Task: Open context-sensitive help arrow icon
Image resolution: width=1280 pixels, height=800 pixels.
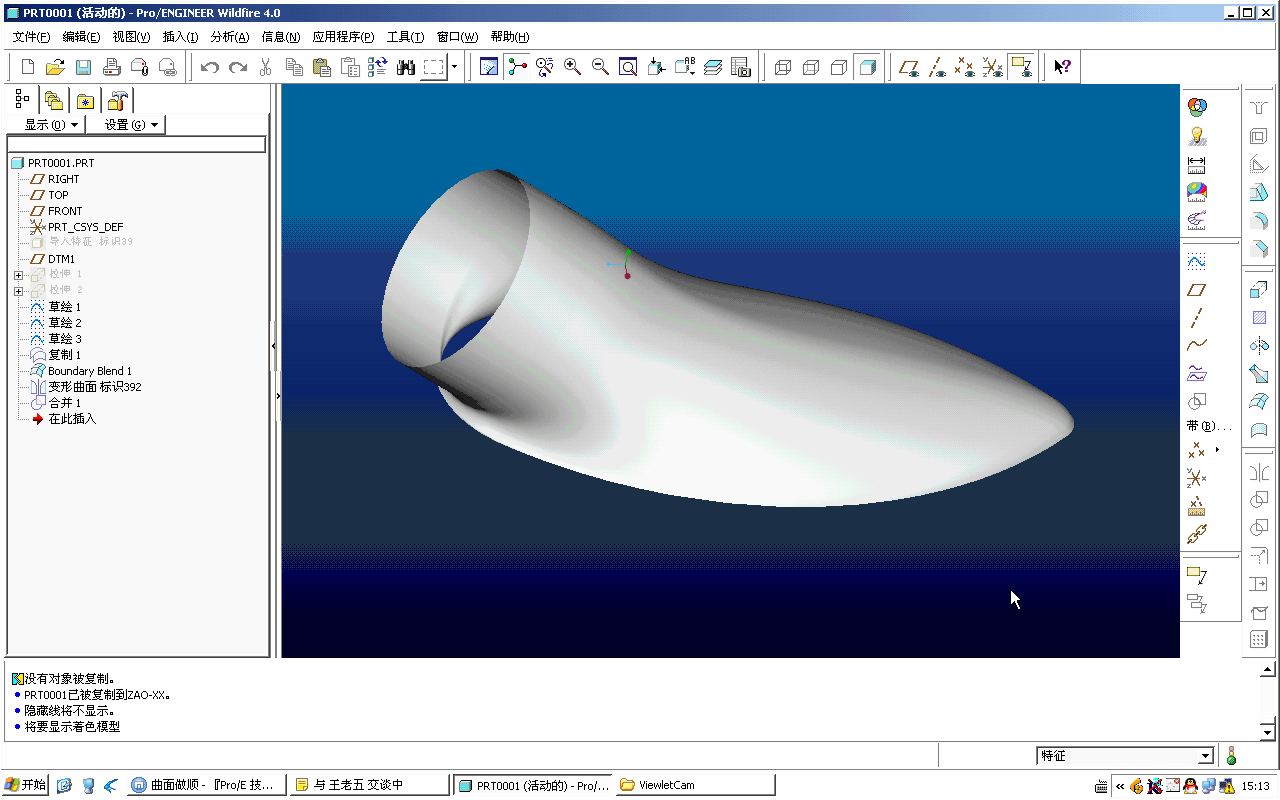Action: [1062, 67]
